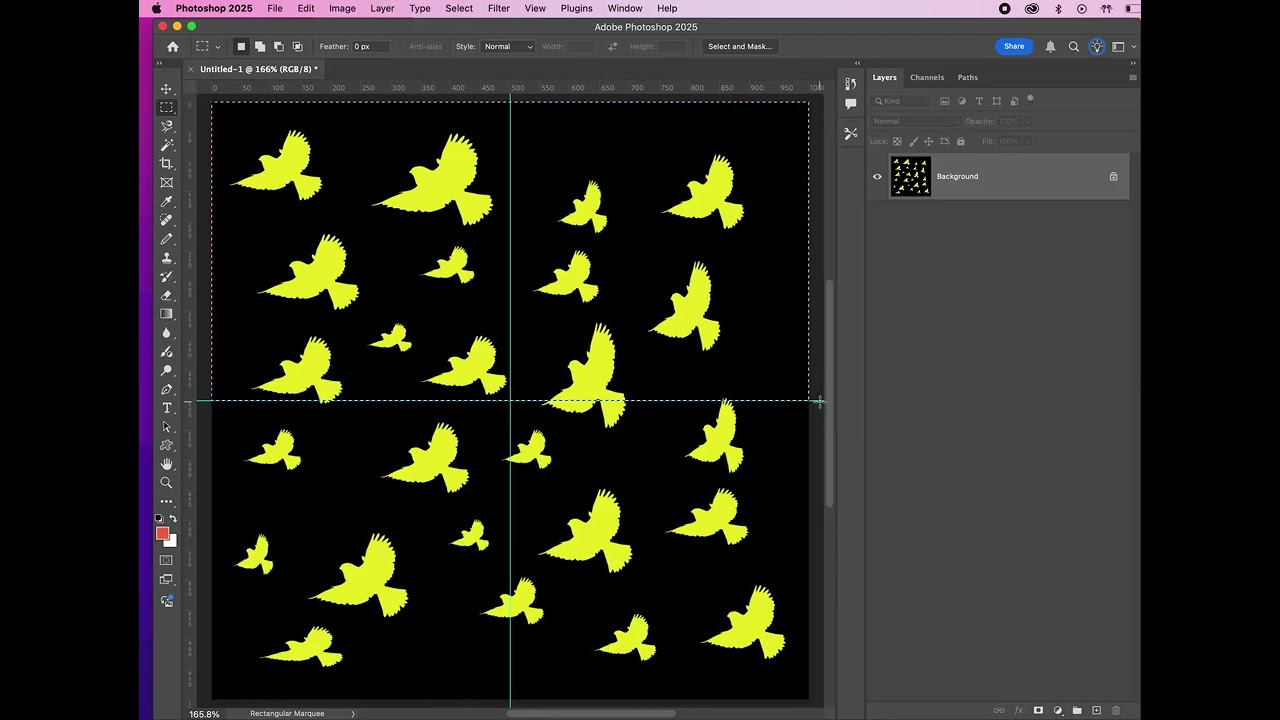Click the search magnifier icon near Share
1280x720 pixels.
click(x=1074, y=46)
